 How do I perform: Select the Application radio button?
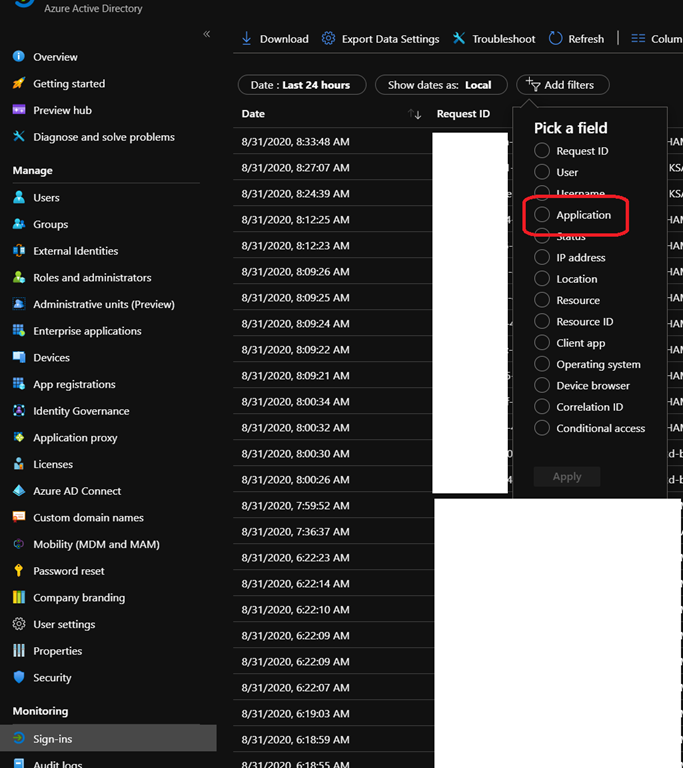(x=542, y=215)
